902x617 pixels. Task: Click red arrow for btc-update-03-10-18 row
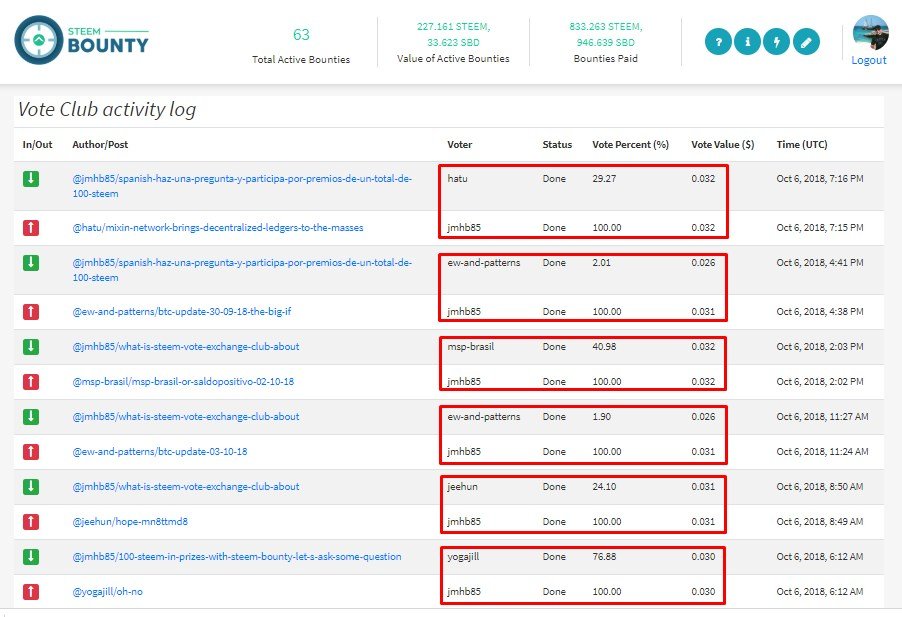pyautogui.click(x=31, y=452)
